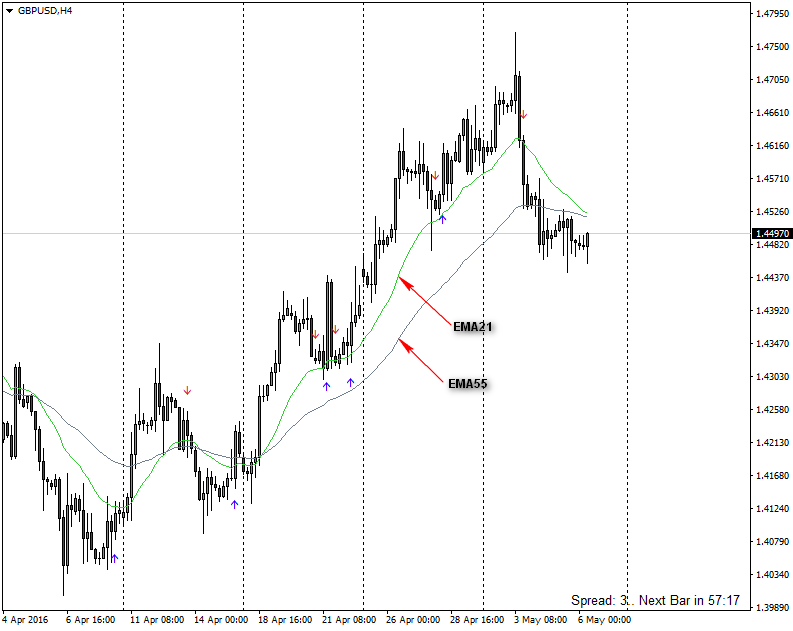Click the 1.47050 price scale label
This screenshot has height=631, width=793.
(772, 79)
